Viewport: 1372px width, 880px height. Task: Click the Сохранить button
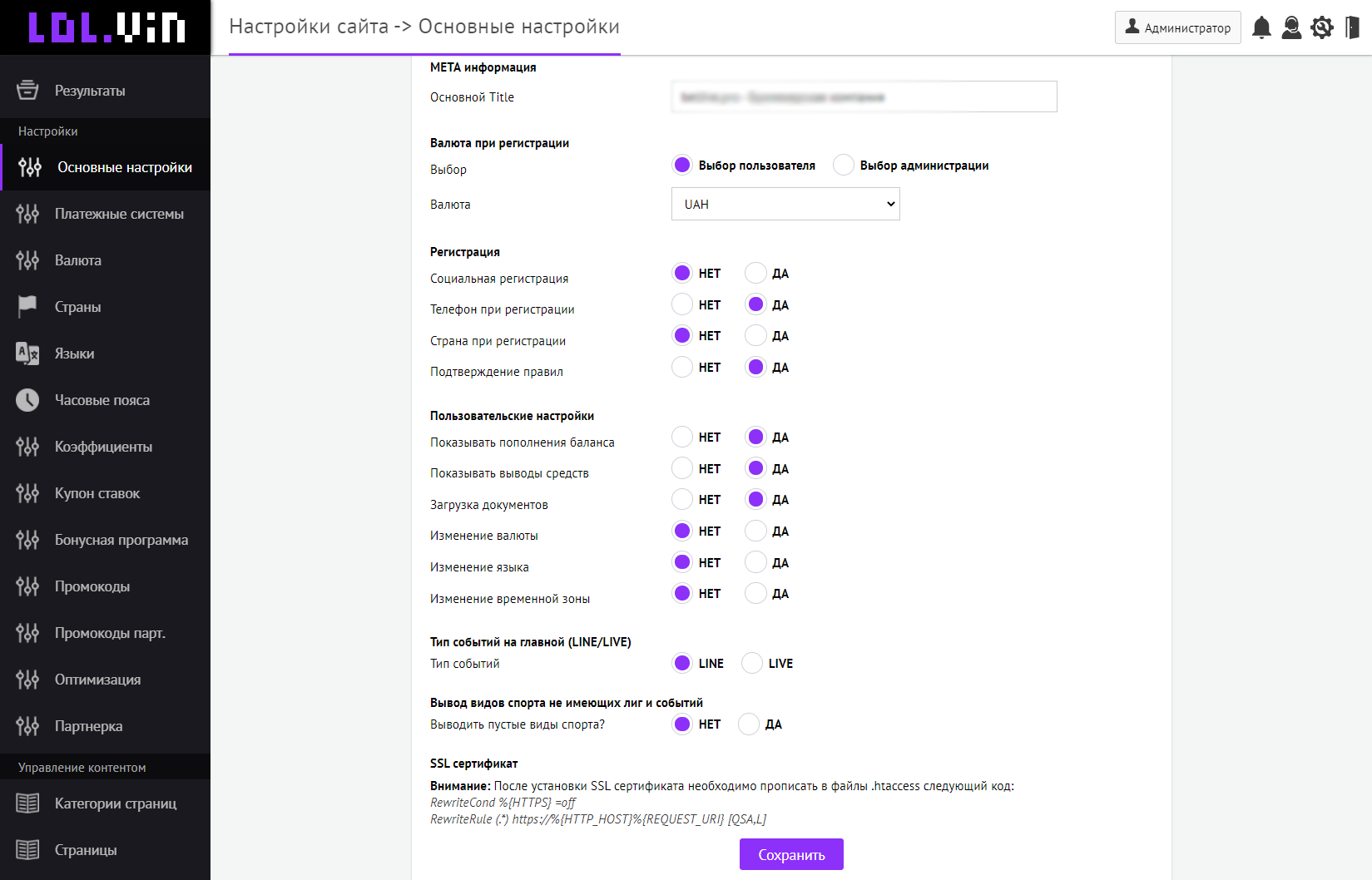(791, 854)
